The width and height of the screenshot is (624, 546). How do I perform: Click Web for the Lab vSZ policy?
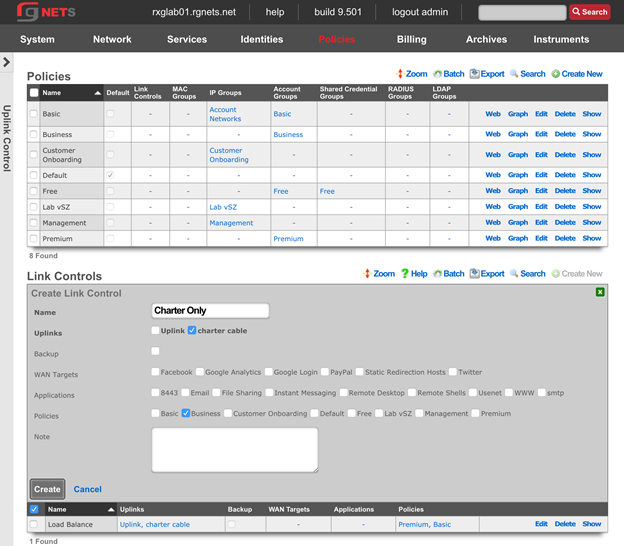[493, 207]
